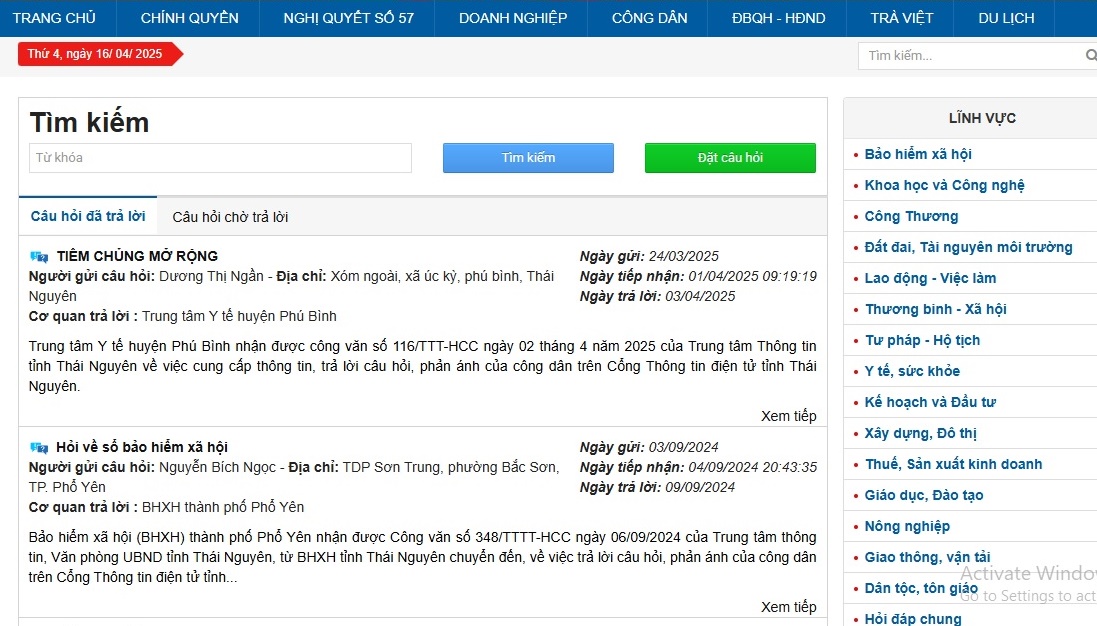This screenshot has height=626, width=1097.
Task: Switch to Câu hỏi chờ trả lời tab
Action: click(x=230, y=217)
